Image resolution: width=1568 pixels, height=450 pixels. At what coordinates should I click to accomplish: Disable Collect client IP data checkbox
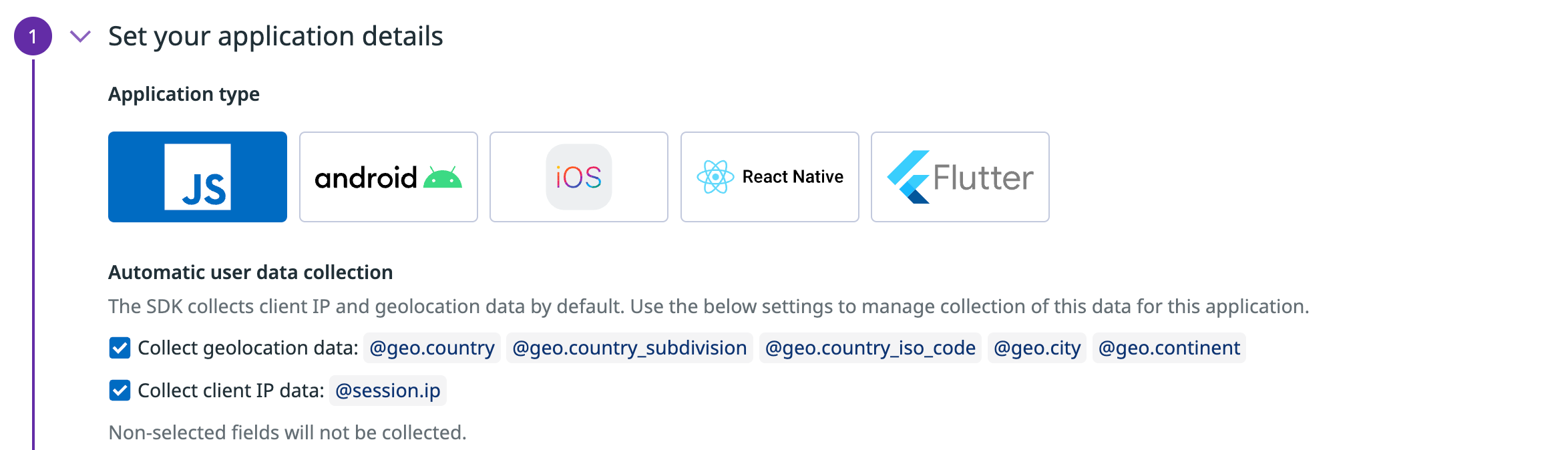point(120,391)
